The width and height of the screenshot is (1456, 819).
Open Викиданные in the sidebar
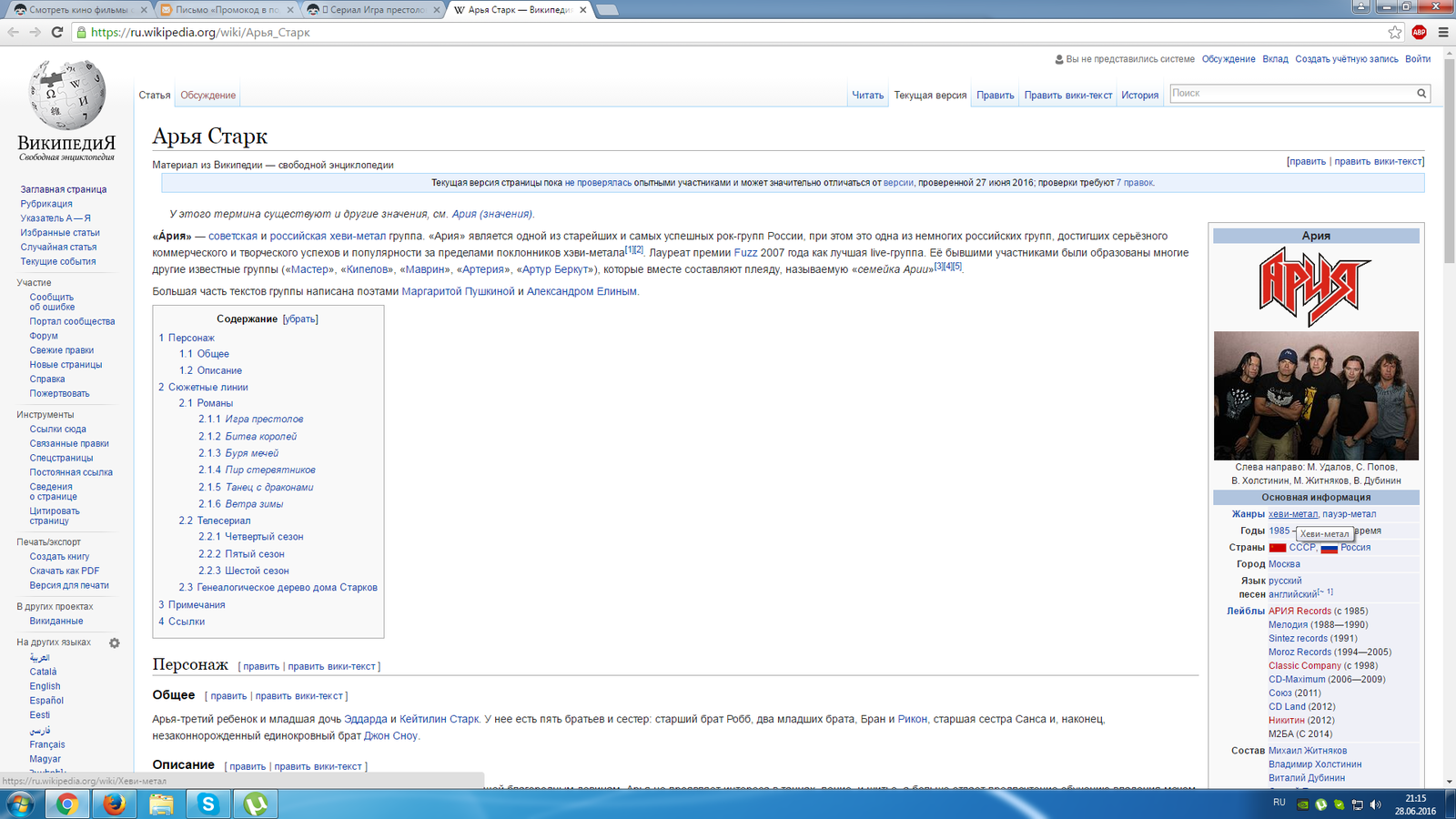click(x=56, y=621)
